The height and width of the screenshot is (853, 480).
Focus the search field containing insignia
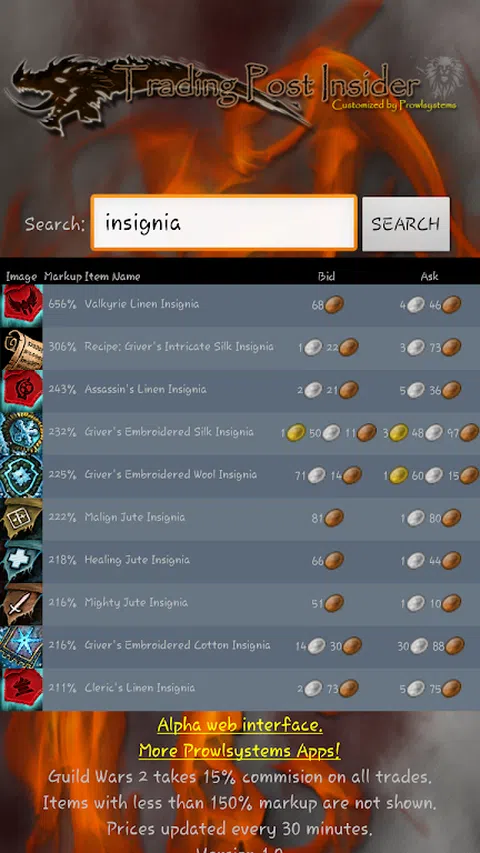pos(224,223)
